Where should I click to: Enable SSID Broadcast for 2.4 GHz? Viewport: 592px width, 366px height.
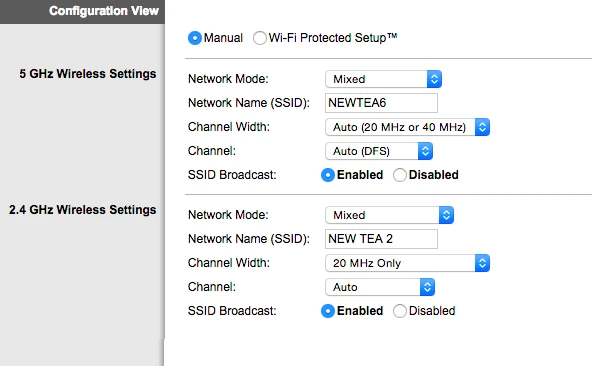328,311
